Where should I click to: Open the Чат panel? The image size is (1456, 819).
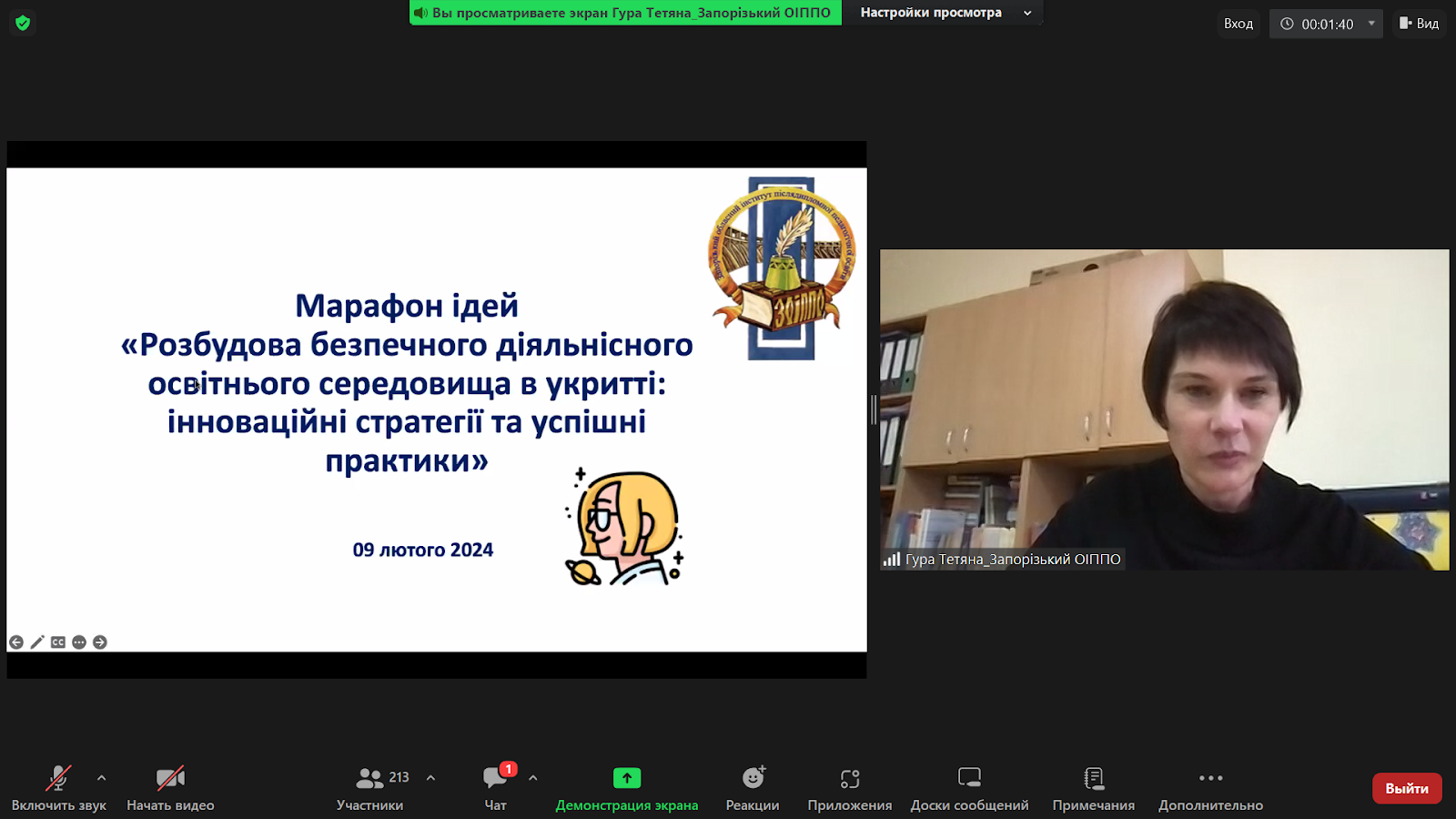pyautogui.click(x=495, y=789)
